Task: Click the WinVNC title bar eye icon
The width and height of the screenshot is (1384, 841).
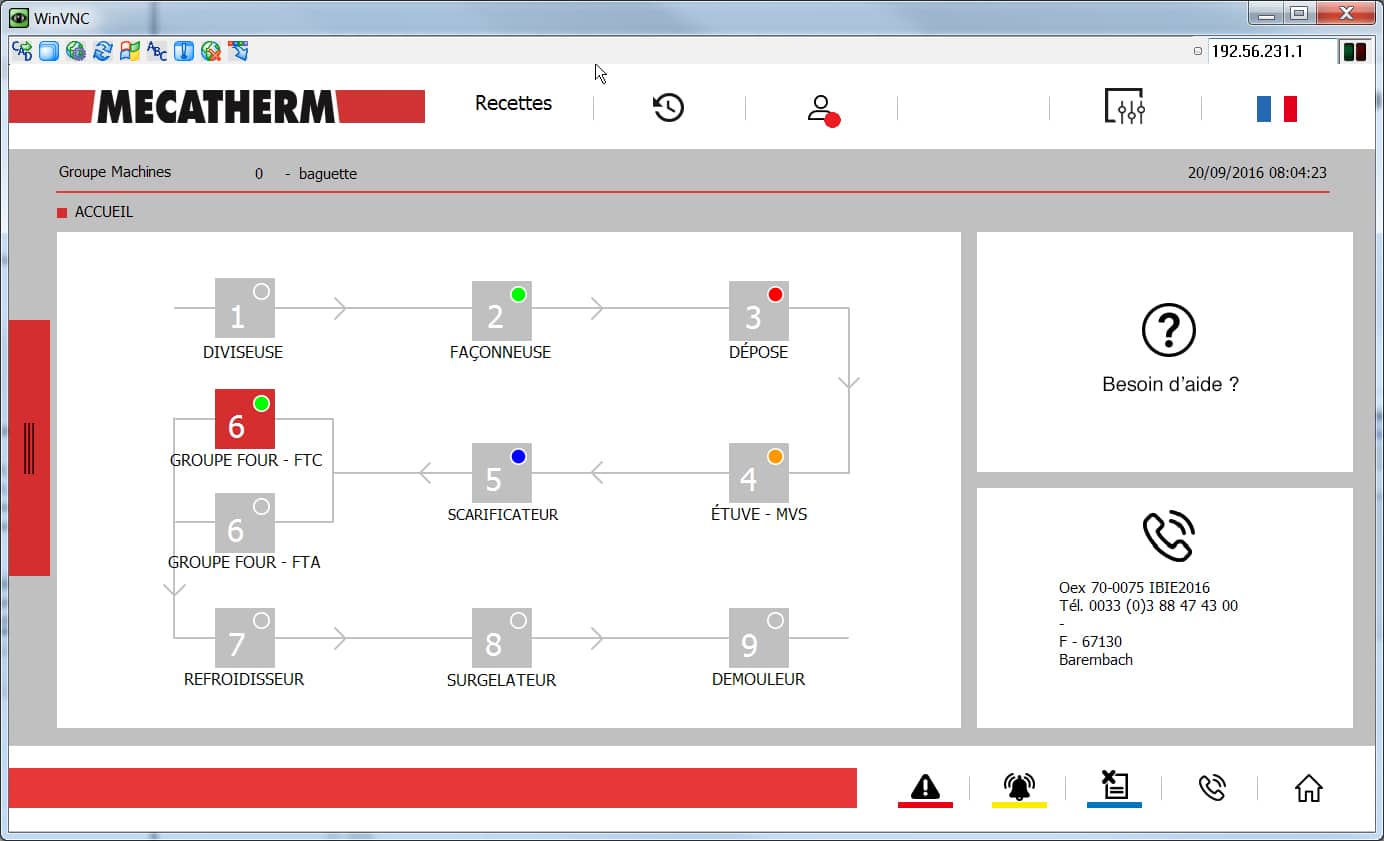Action: [19, 18]
